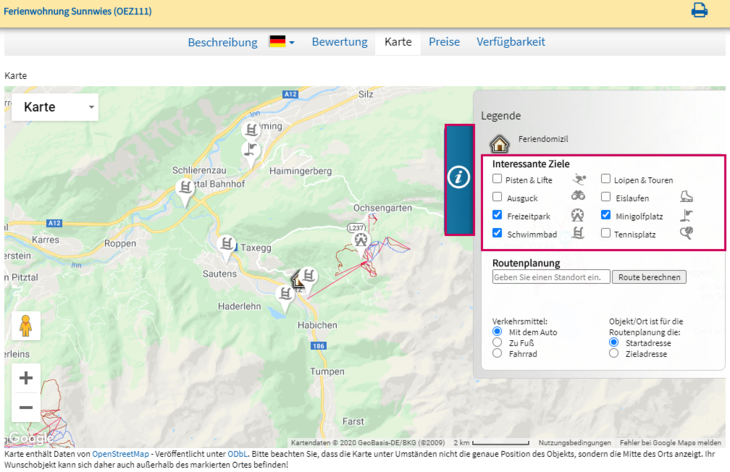Zoom out the map with minus button
This screenshot has width=730, height=472.
coord(26,407)
